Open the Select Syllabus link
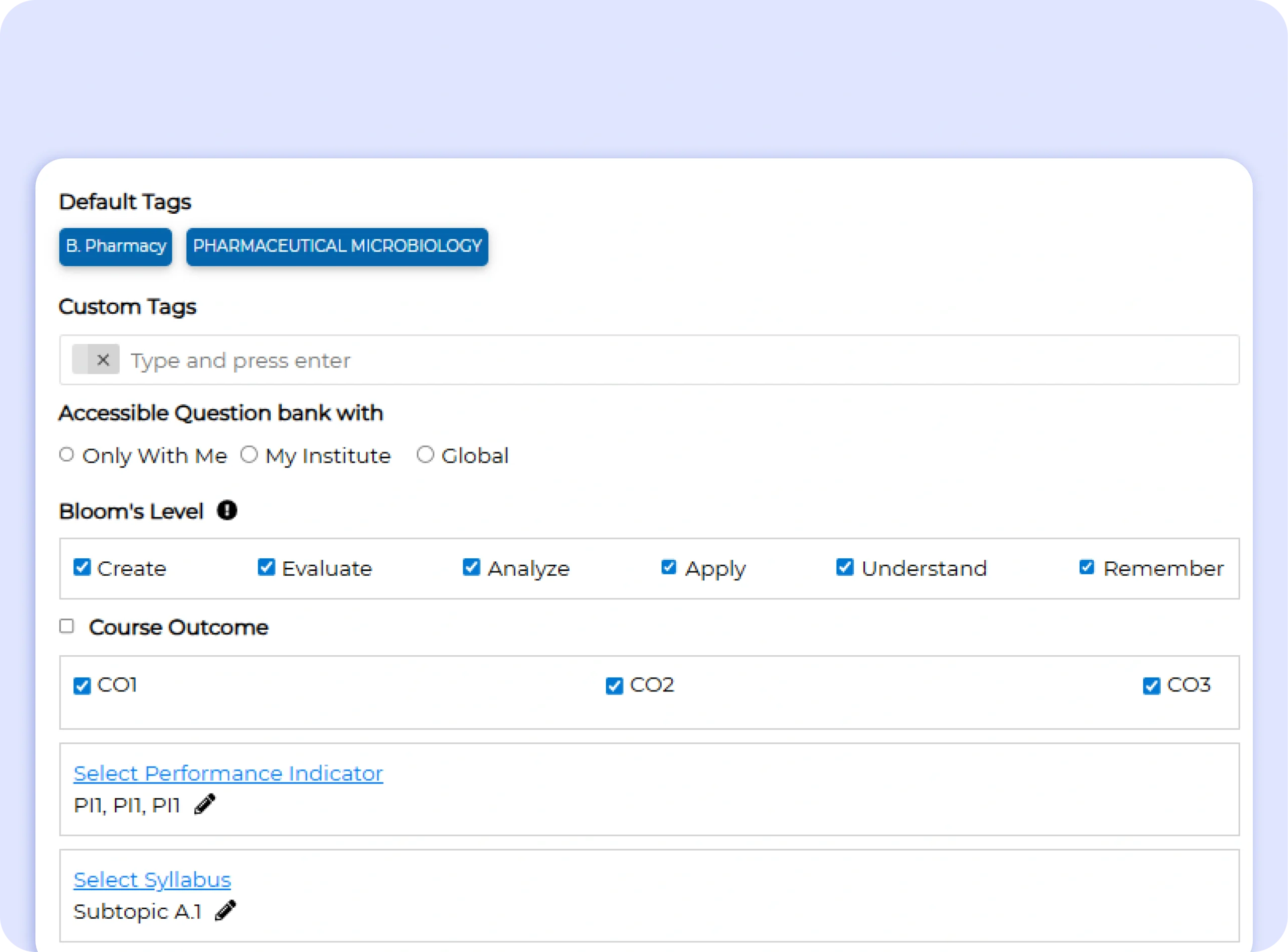1288x952 pixels. [x=152, y=880]
